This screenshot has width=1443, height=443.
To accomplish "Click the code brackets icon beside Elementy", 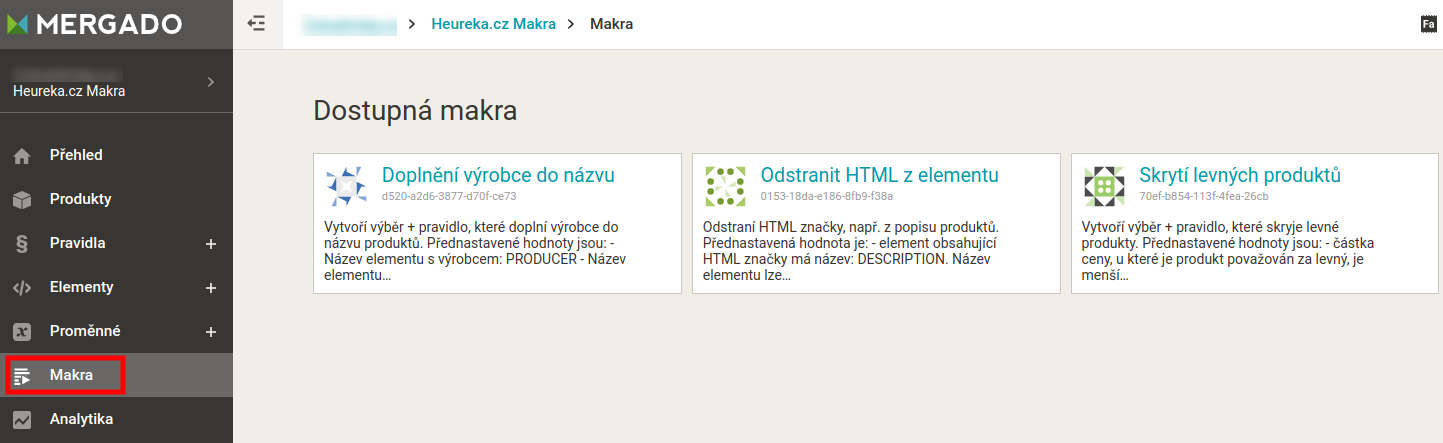I will pyautogui.click(x=22, y=288).
